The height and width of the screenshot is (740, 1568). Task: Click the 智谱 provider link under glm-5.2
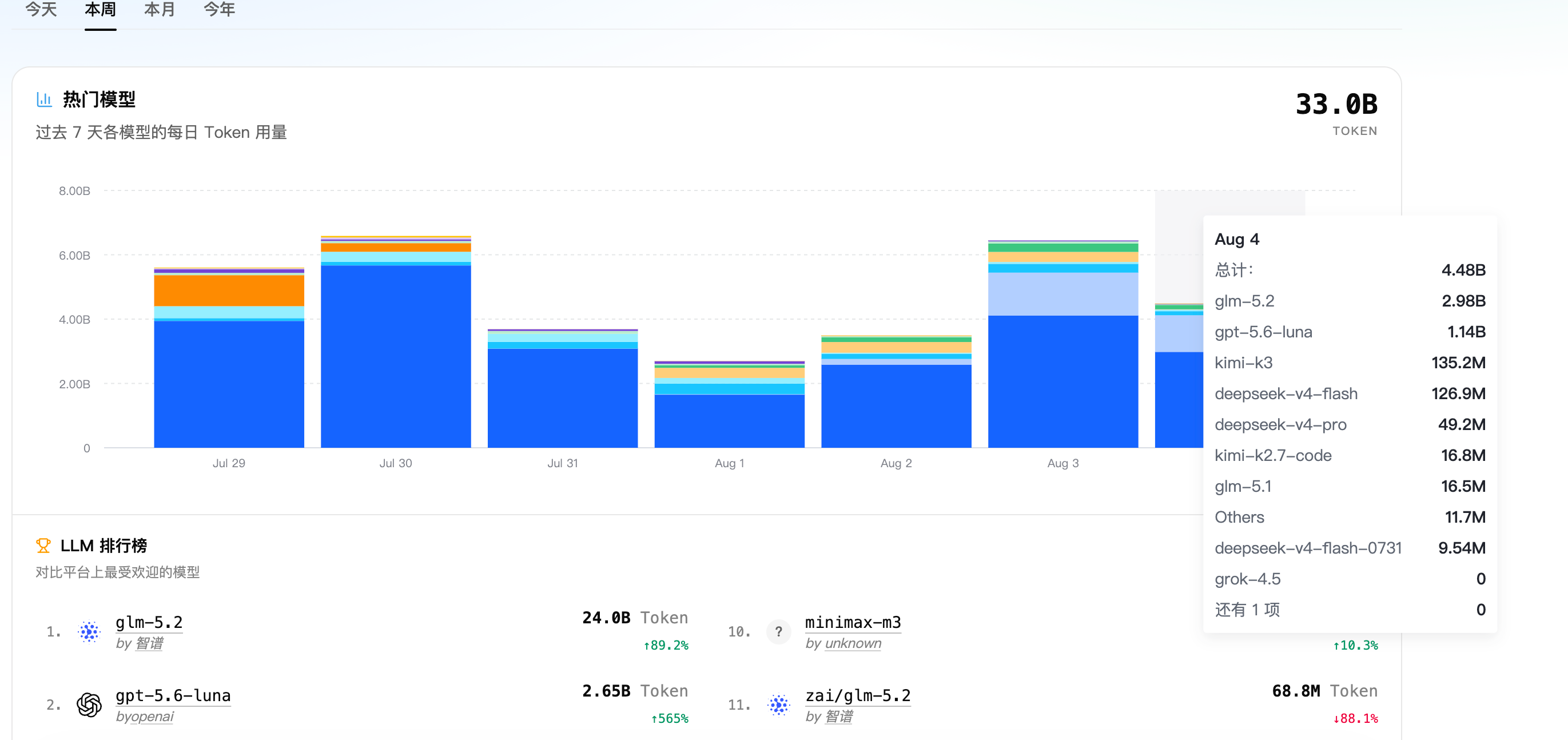point(149,644)
